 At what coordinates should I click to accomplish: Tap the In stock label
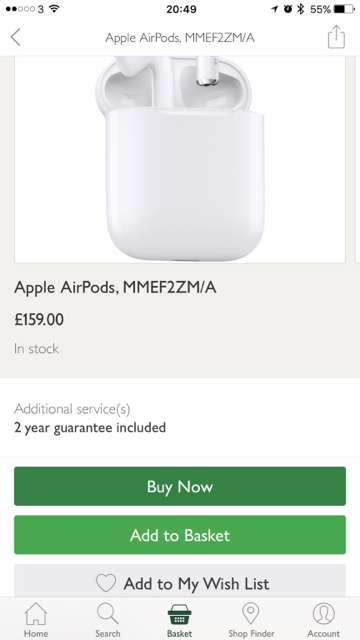coord(36,349)
